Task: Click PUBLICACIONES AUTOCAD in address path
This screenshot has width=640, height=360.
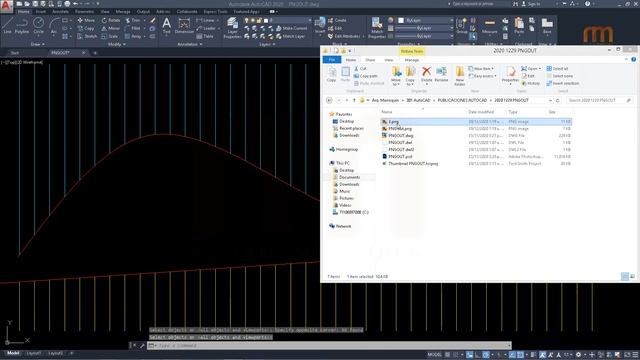Action: [462, 100]
